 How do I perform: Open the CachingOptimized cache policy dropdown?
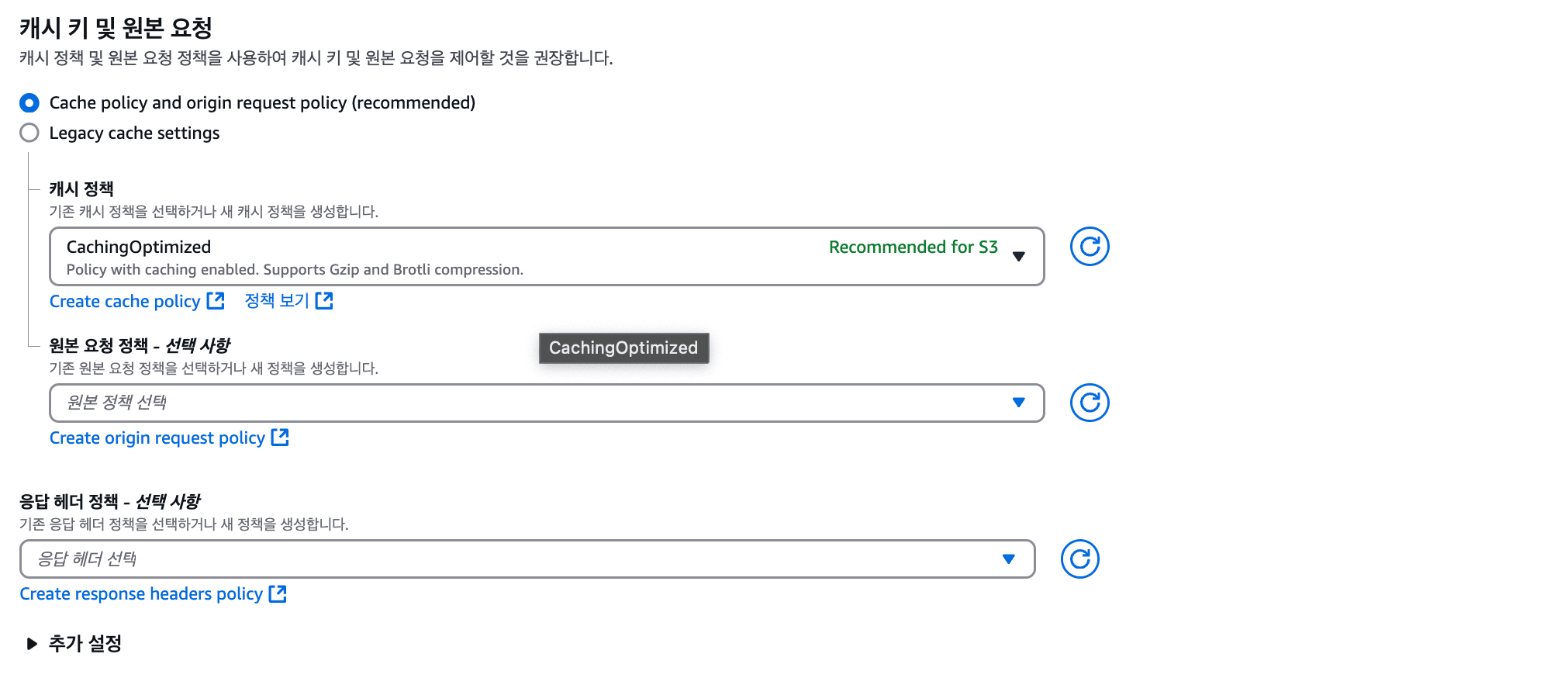pos(546,257)
